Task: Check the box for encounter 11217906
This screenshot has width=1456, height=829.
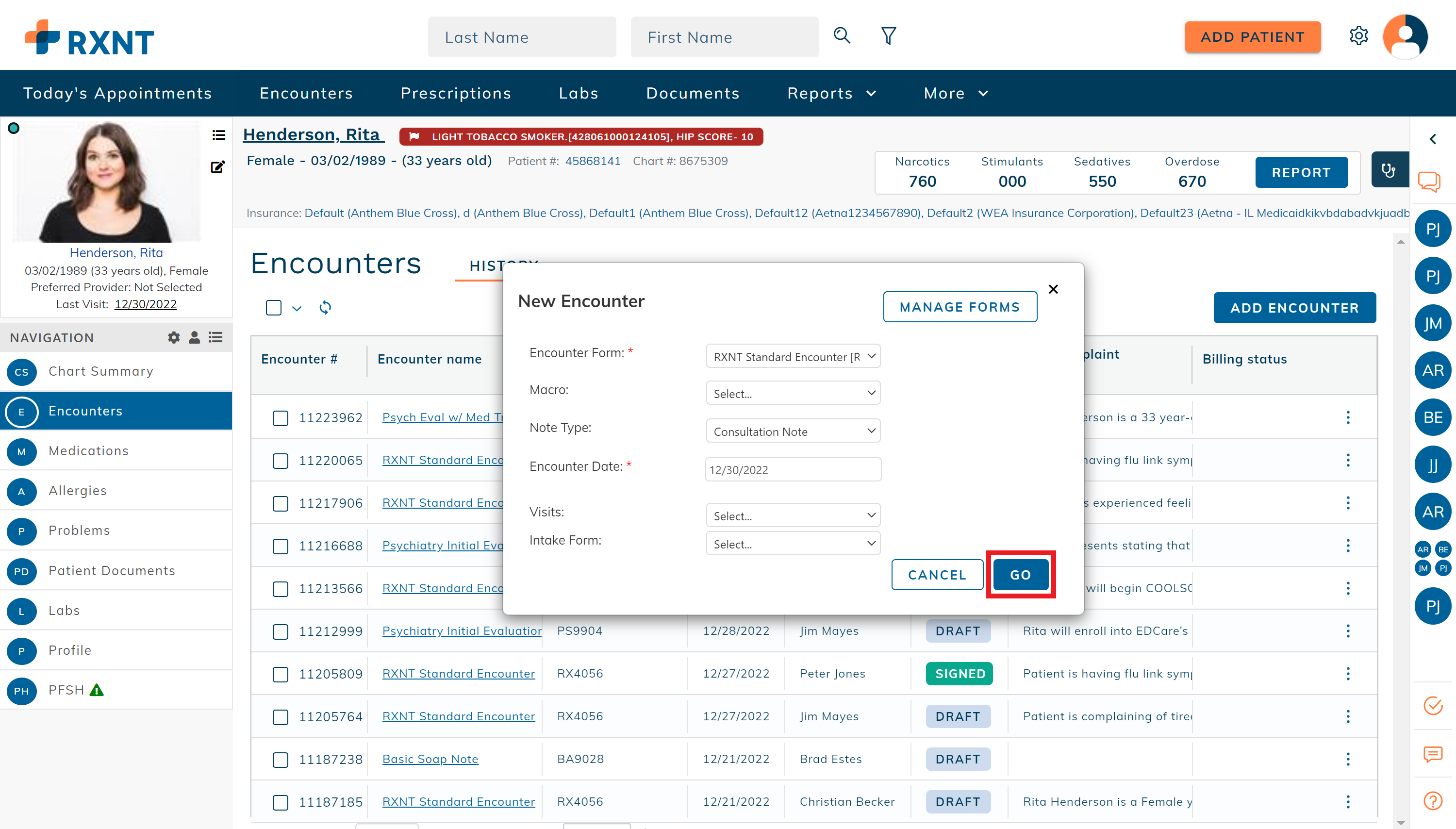Action: click(x=280, y=503)
